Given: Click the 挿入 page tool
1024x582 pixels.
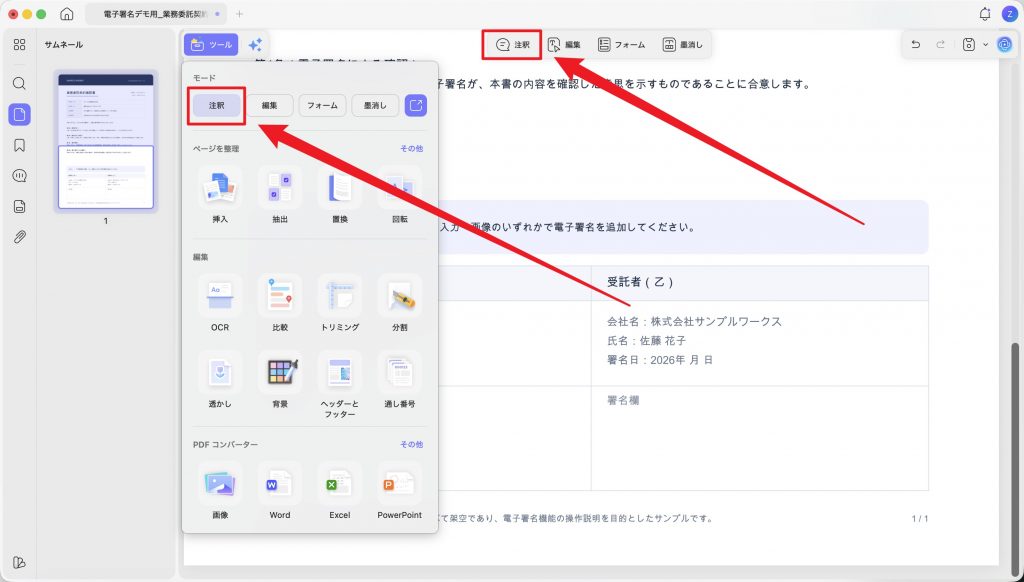Looking at the screenshot, I should click(x=220, y=195).
